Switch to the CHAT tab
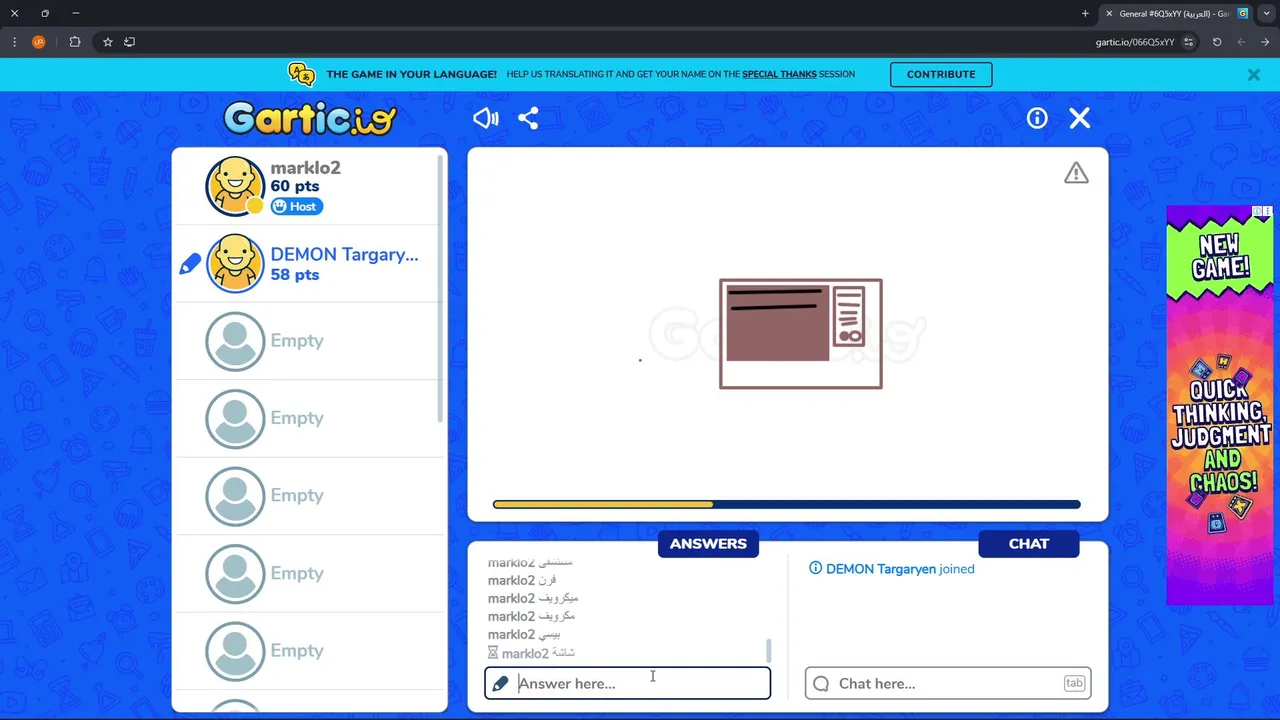Screen dimensions: 1280x720 point(1029,543)
